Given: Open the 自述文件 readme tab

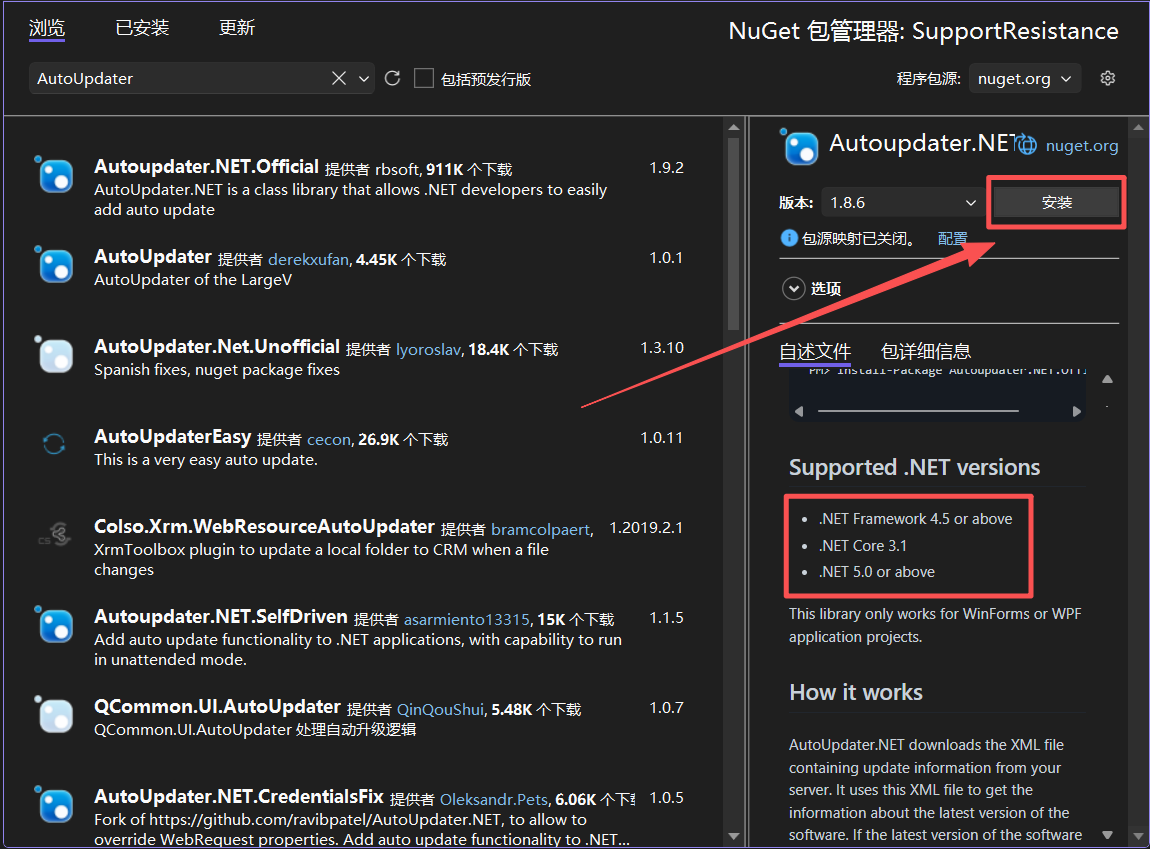Looking at the screenshot, I should [815, 351].
